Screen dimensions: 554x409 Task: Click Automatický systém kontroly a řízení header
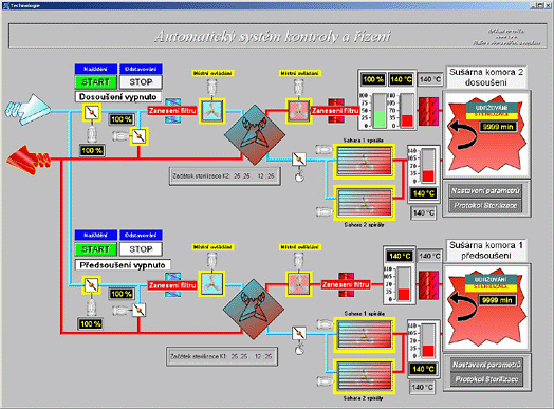(x=273, y=37)
